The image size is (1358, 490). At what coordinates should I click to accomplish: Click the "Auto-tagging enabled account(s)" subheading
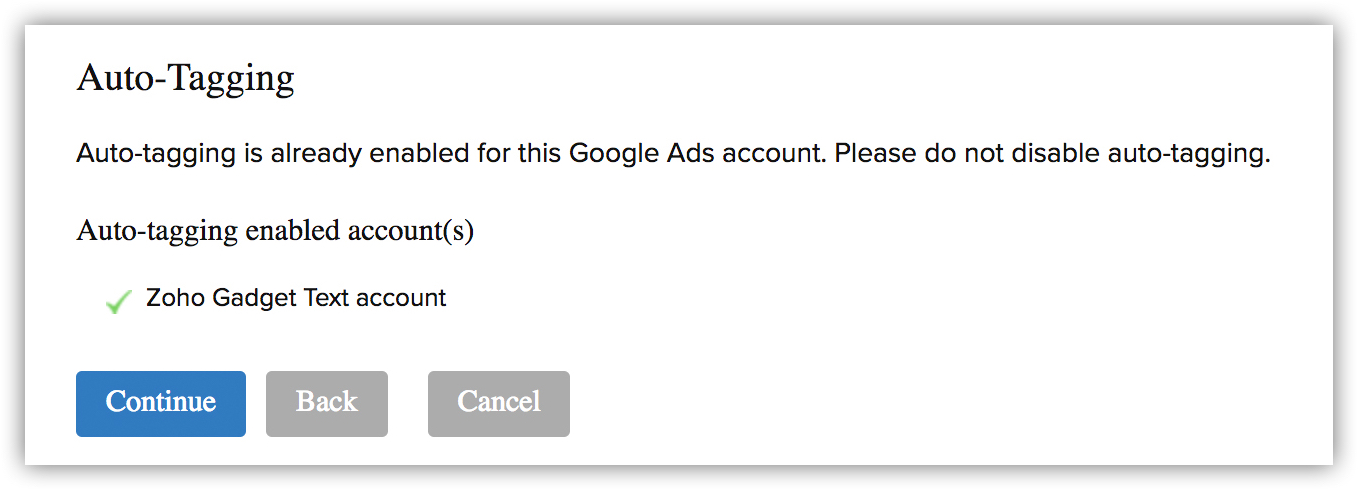click(275, 231)
